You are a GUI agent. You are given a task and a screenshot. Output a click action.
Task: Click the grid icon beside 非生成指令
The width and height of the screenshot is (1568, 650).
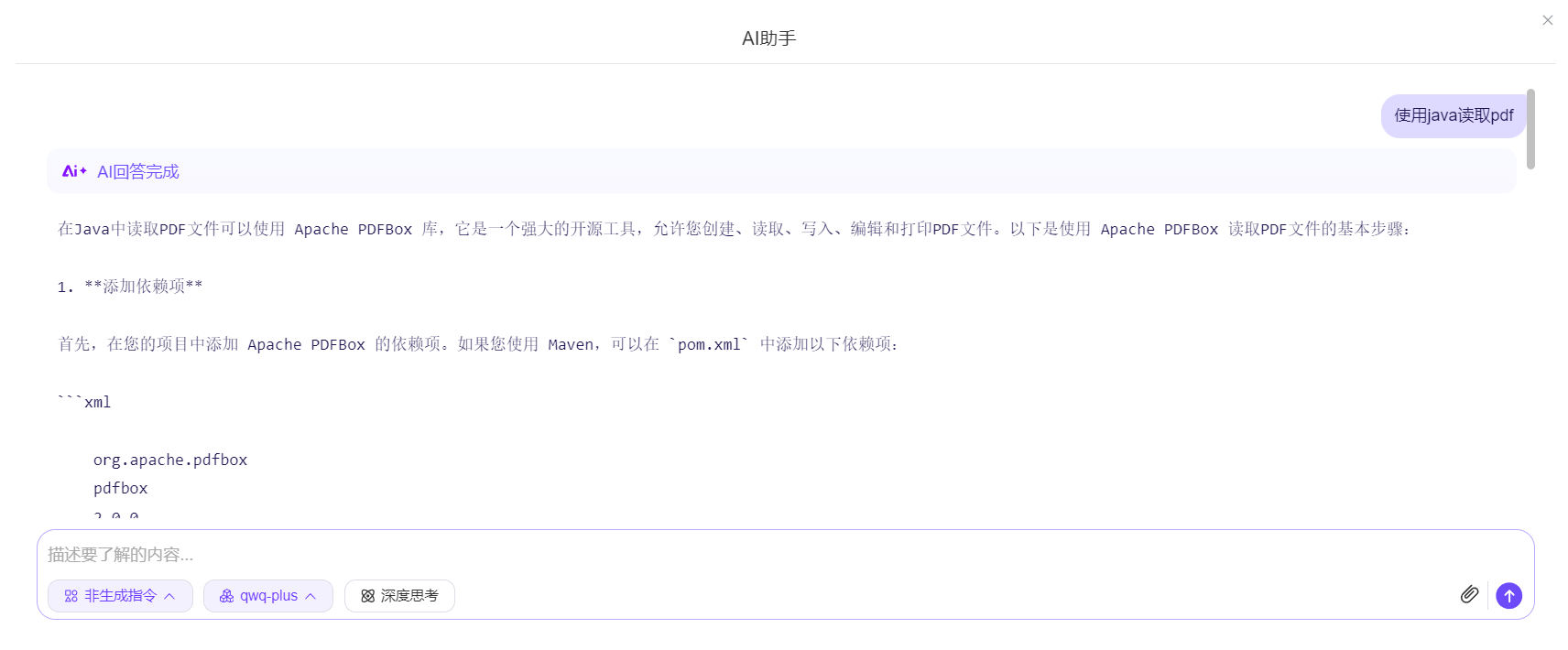tap(71, 596)
